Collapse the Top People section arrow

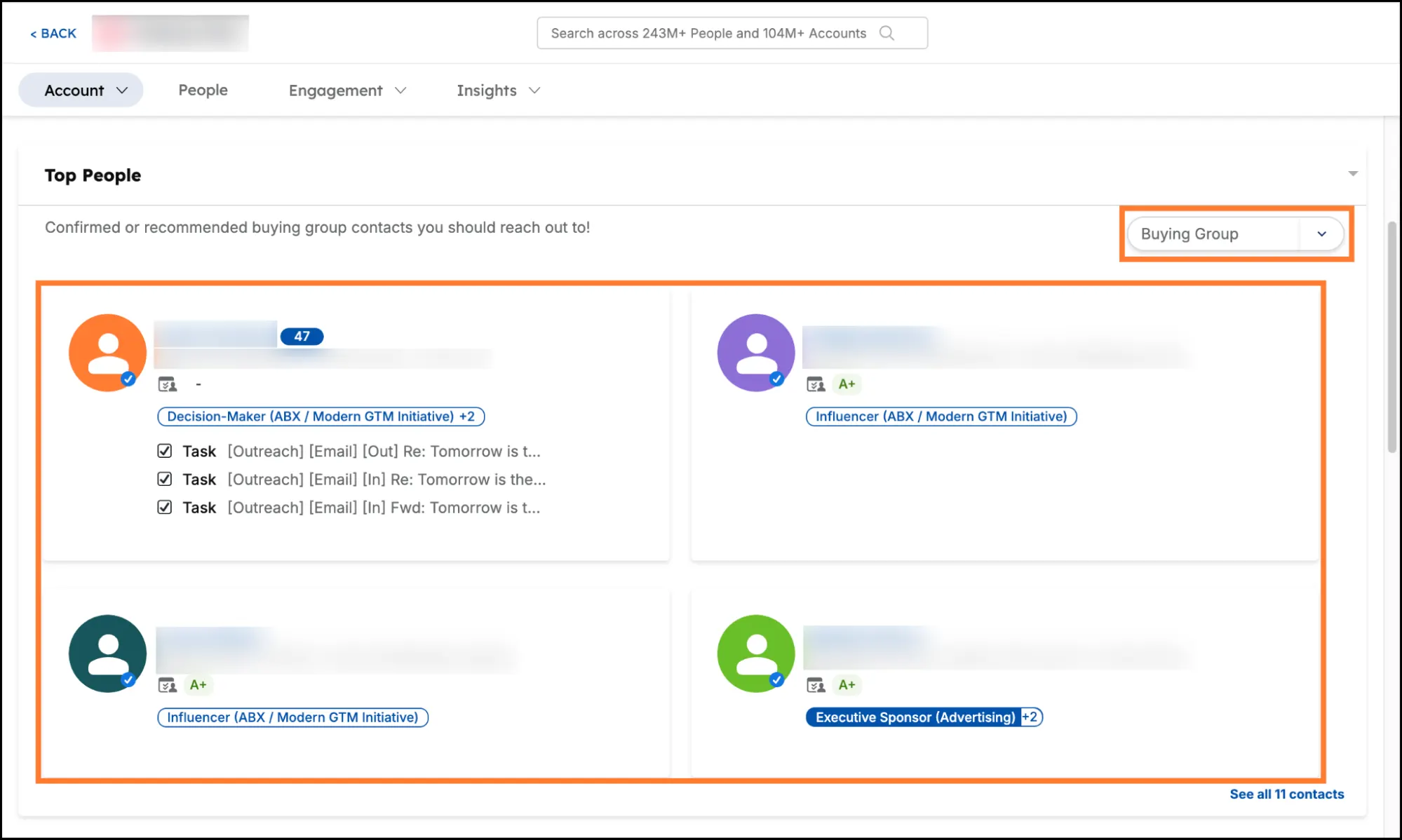pyautogui.click(x=1353, y=173)
